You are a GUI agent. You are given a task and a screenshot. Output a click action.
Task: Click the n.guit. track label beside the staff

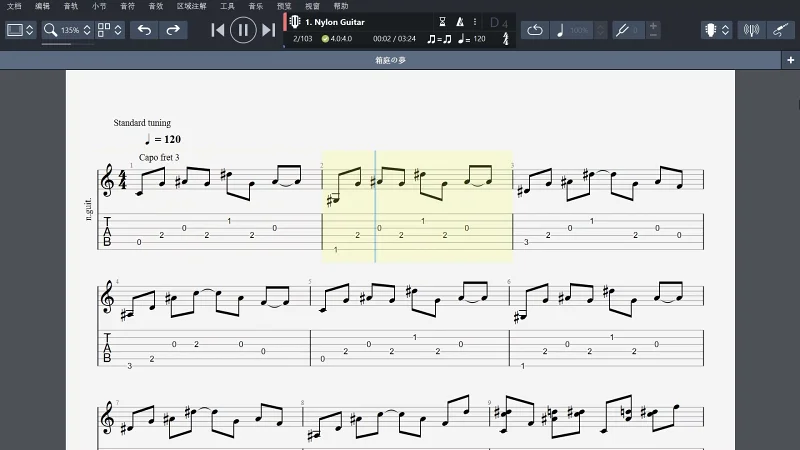tap(89, 209)
